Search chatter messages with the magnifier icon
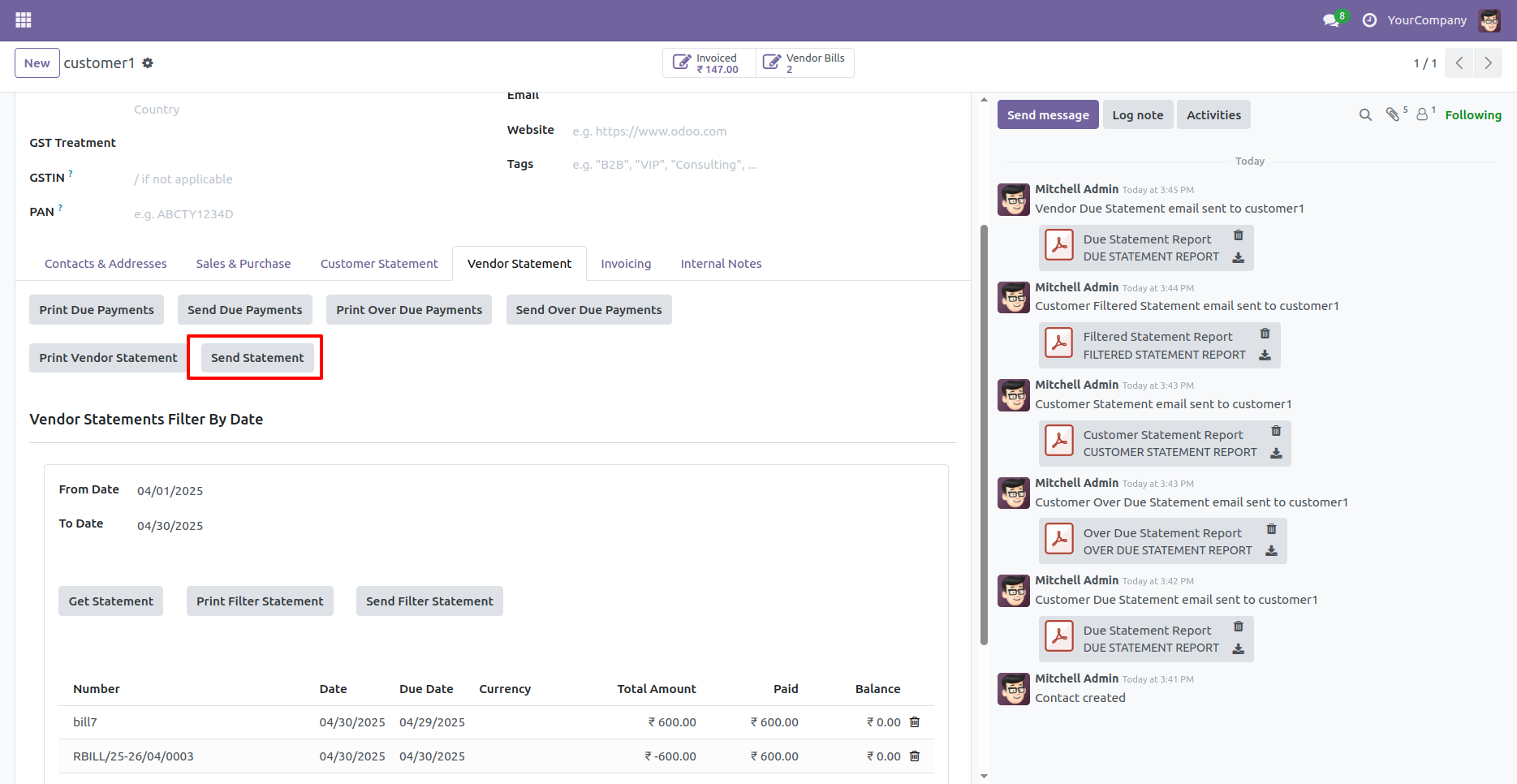1517x784 pixels. point(1364,114)
